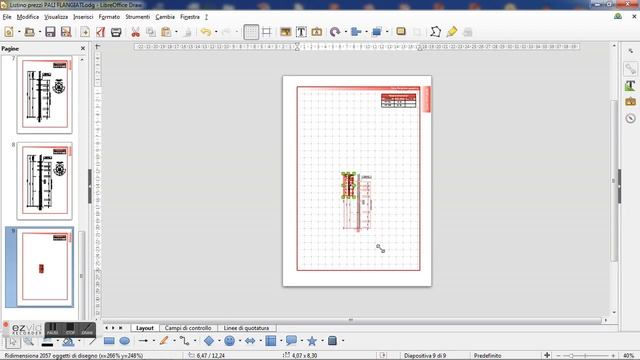
Task: Select the 3D objects cylinder tool
Action: [x=332, y=341]
